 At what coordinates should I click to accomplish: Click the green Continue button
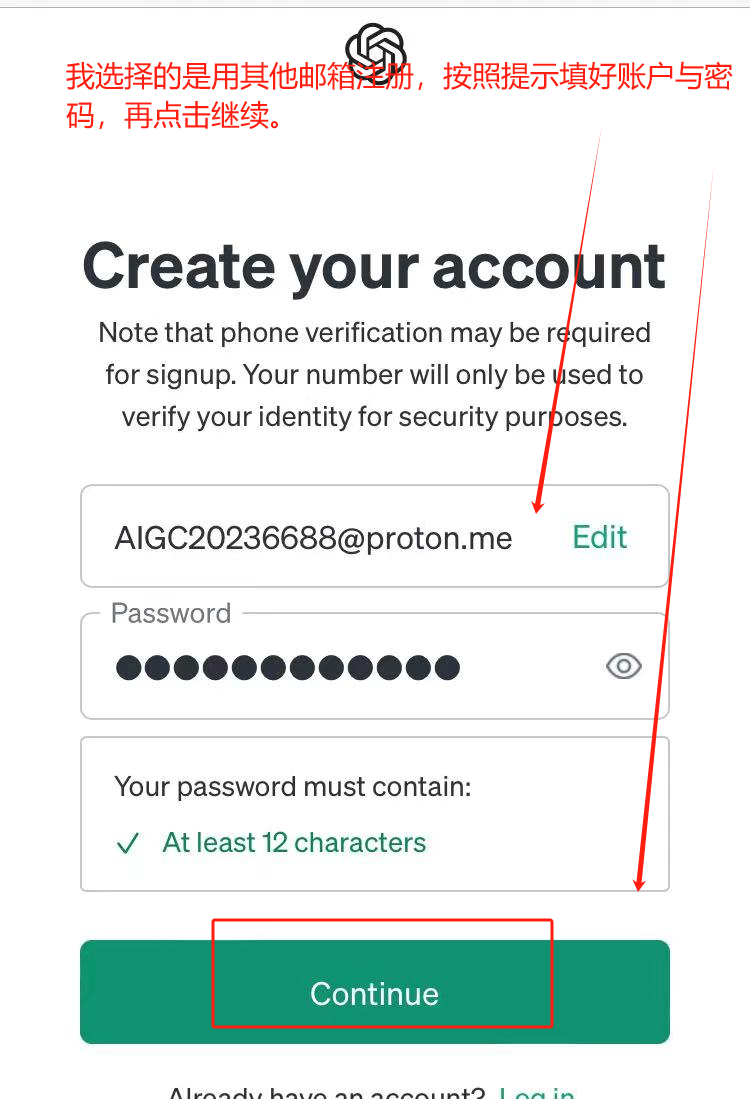pos(375,992)
